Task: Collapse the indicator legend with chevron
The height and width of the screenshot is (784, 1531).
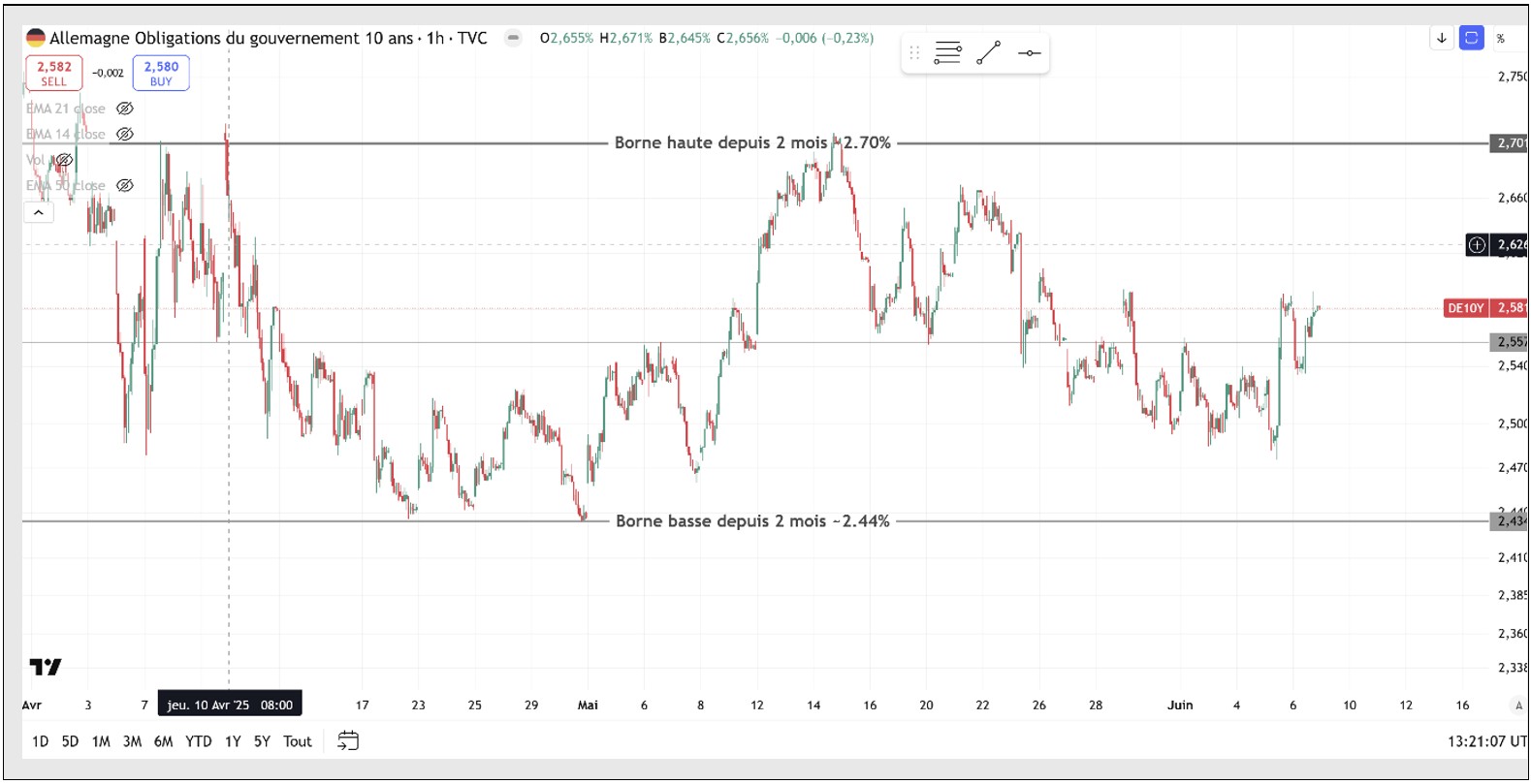Action: tap(39, 212)
